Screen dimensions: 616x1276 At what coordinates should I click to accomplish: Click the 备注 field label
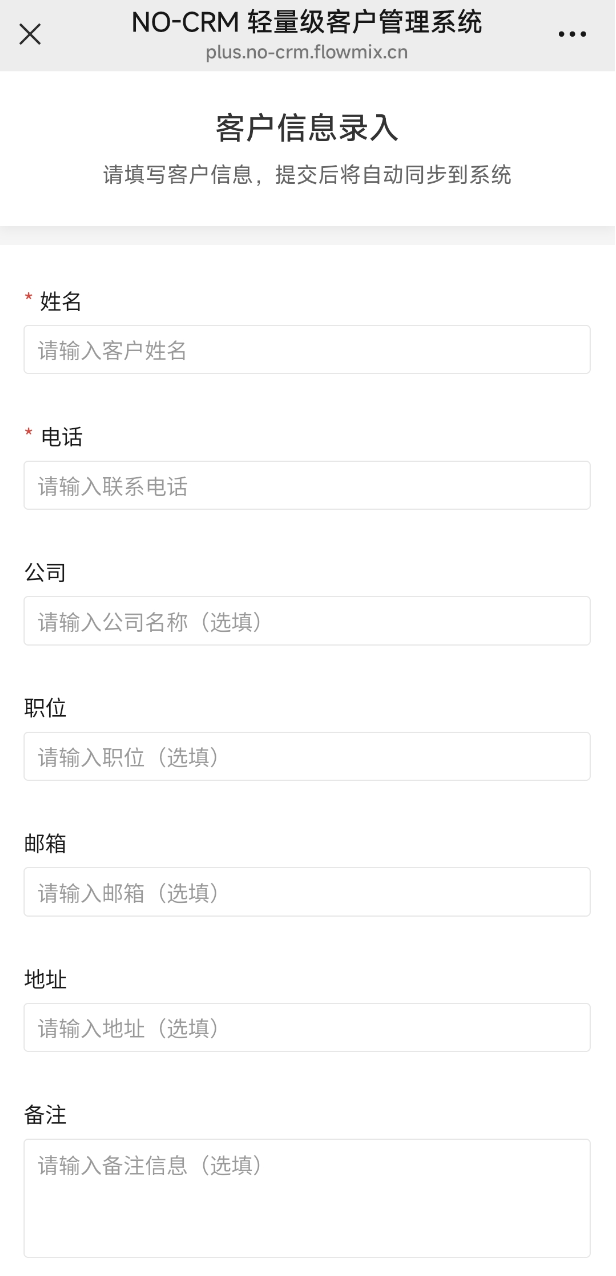click(x=45, y=1115)
